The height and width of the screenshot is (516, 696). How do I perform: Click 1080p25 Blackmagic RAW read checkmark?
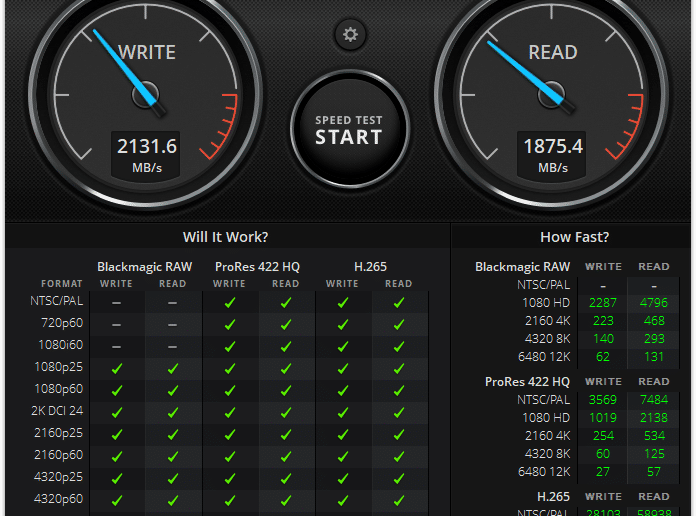[173, 368]
